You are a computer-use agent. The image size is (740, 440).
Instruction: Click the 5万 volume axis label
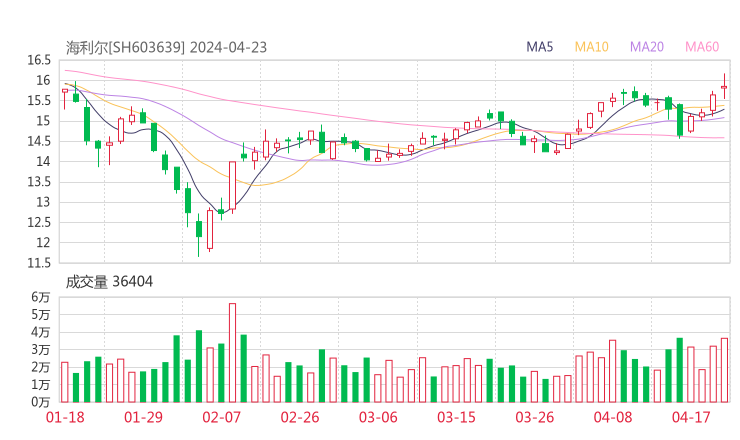(x=41, y=314)
